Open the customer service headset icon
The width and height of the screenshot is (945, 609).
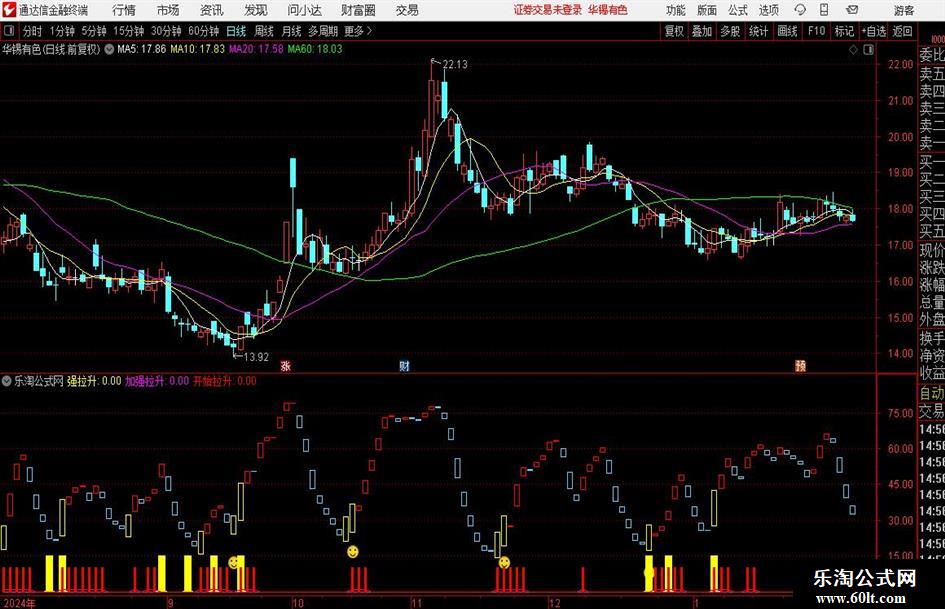[x=800, y=10]
